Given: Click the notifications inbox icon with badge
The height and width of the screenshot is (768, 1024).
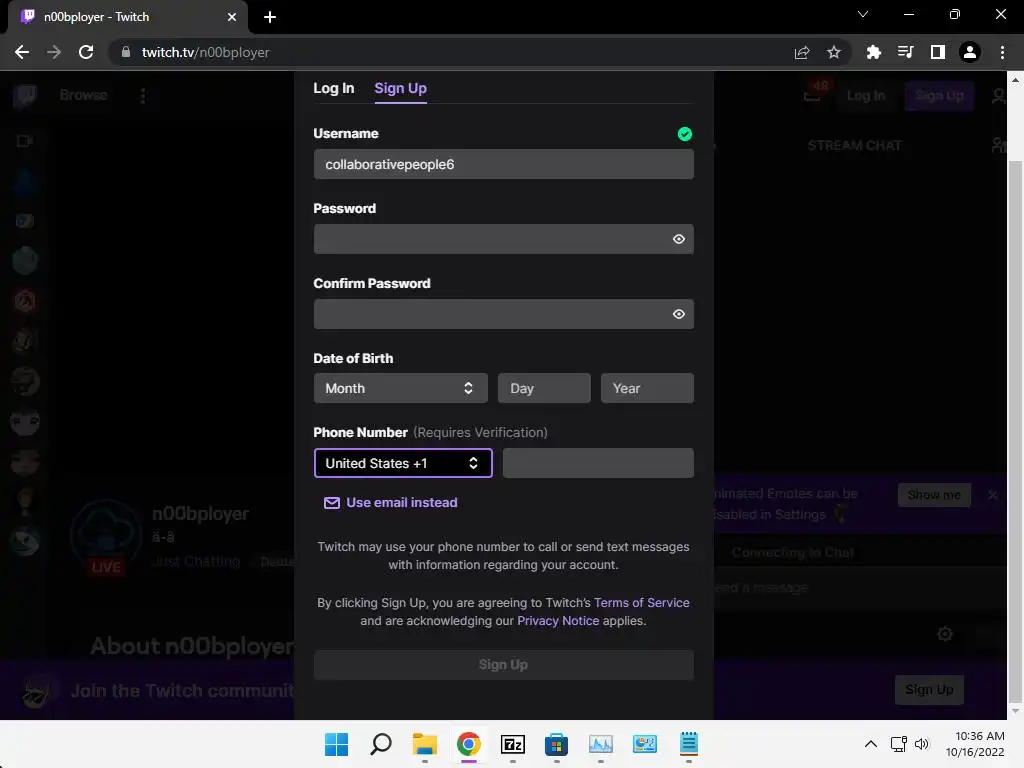Looking at the screenshot, I should [x=812, y=94].
